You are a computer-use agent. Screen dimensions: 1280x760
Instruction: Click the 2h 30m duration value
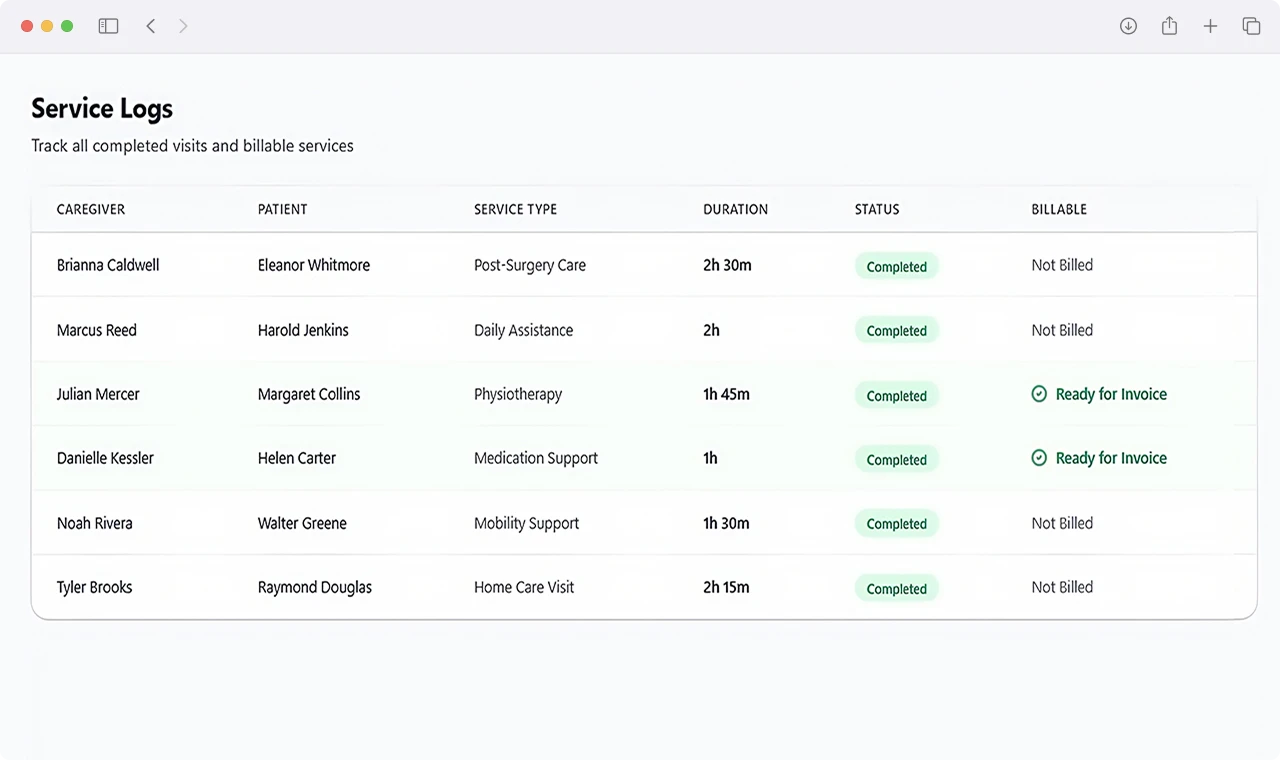pos(727,265)
